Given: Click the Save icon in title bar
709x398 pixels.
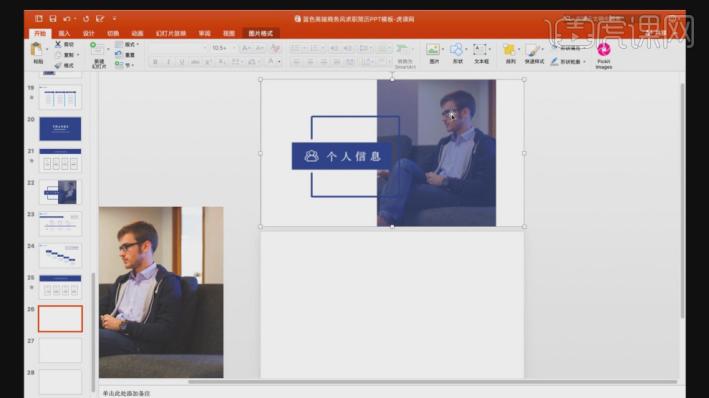Looking at the screenshot, I should pyautogui.click(x=53, y=19).
